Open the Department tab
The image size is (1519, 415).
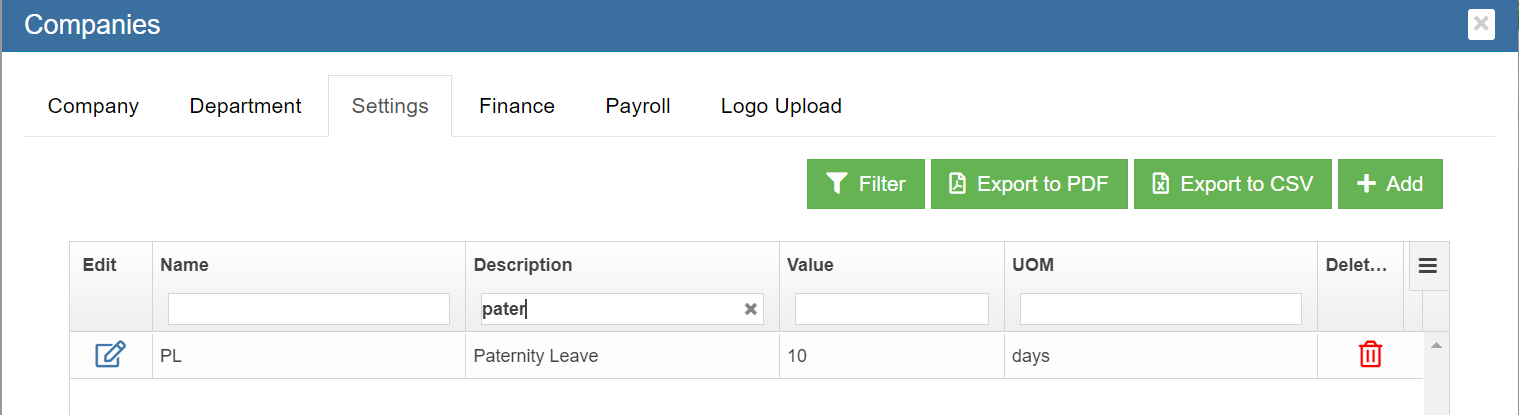245,106
